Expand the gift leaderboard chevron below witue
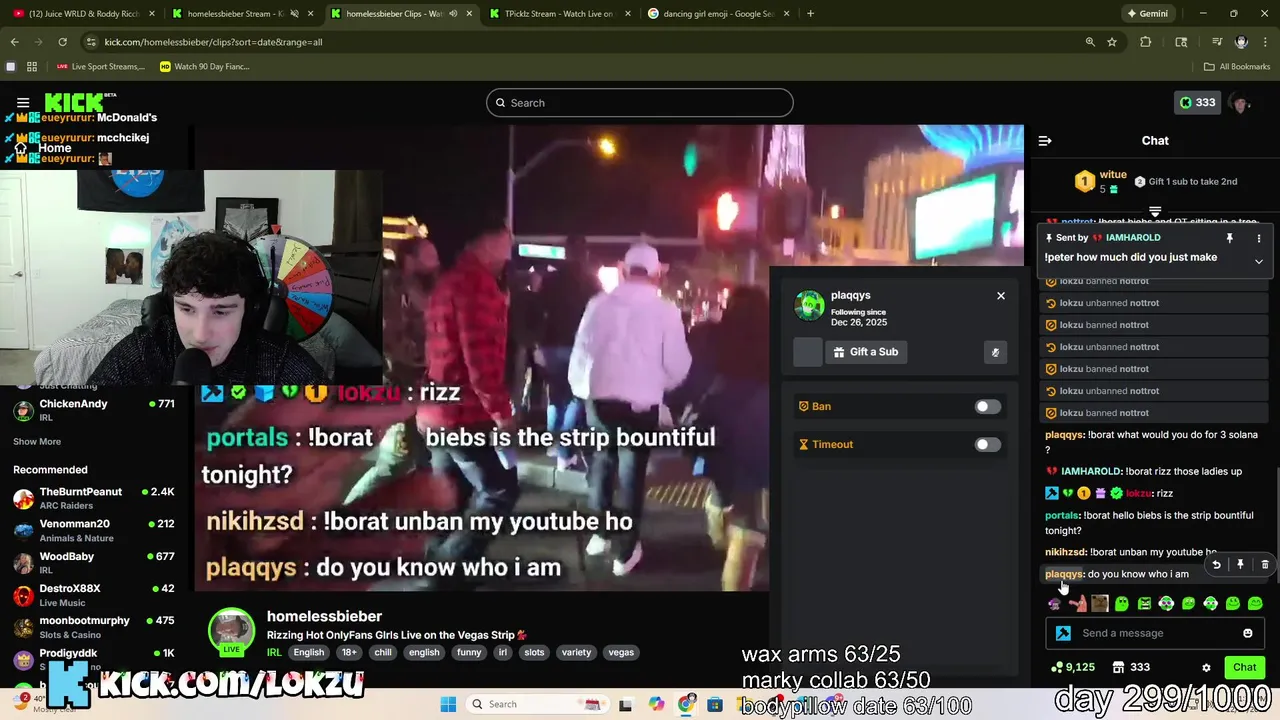 point(1155,212)
